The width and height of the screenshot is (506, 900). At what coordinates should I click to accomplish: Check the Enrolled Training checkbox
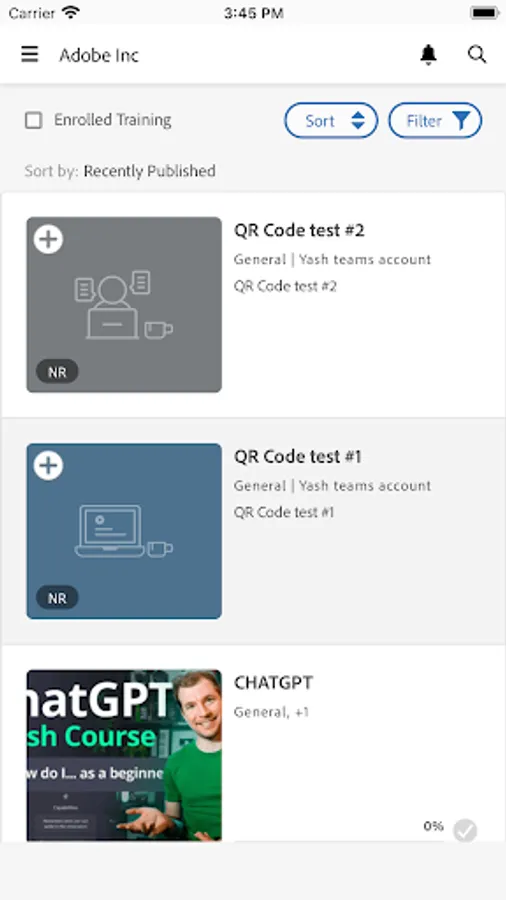click(34, 121)
